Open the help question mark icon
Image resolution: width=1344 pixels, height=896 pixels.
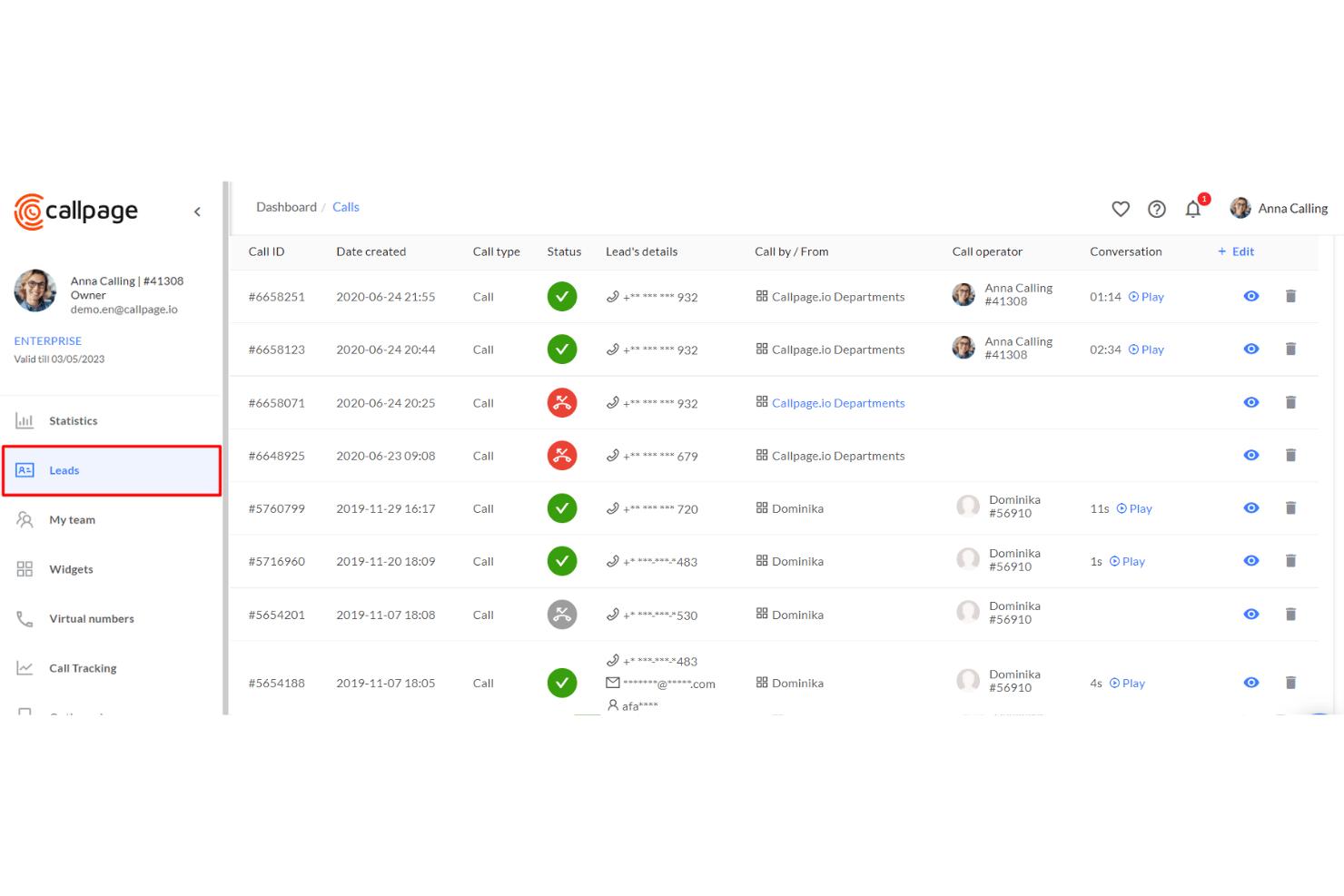tap(1157, 209)
